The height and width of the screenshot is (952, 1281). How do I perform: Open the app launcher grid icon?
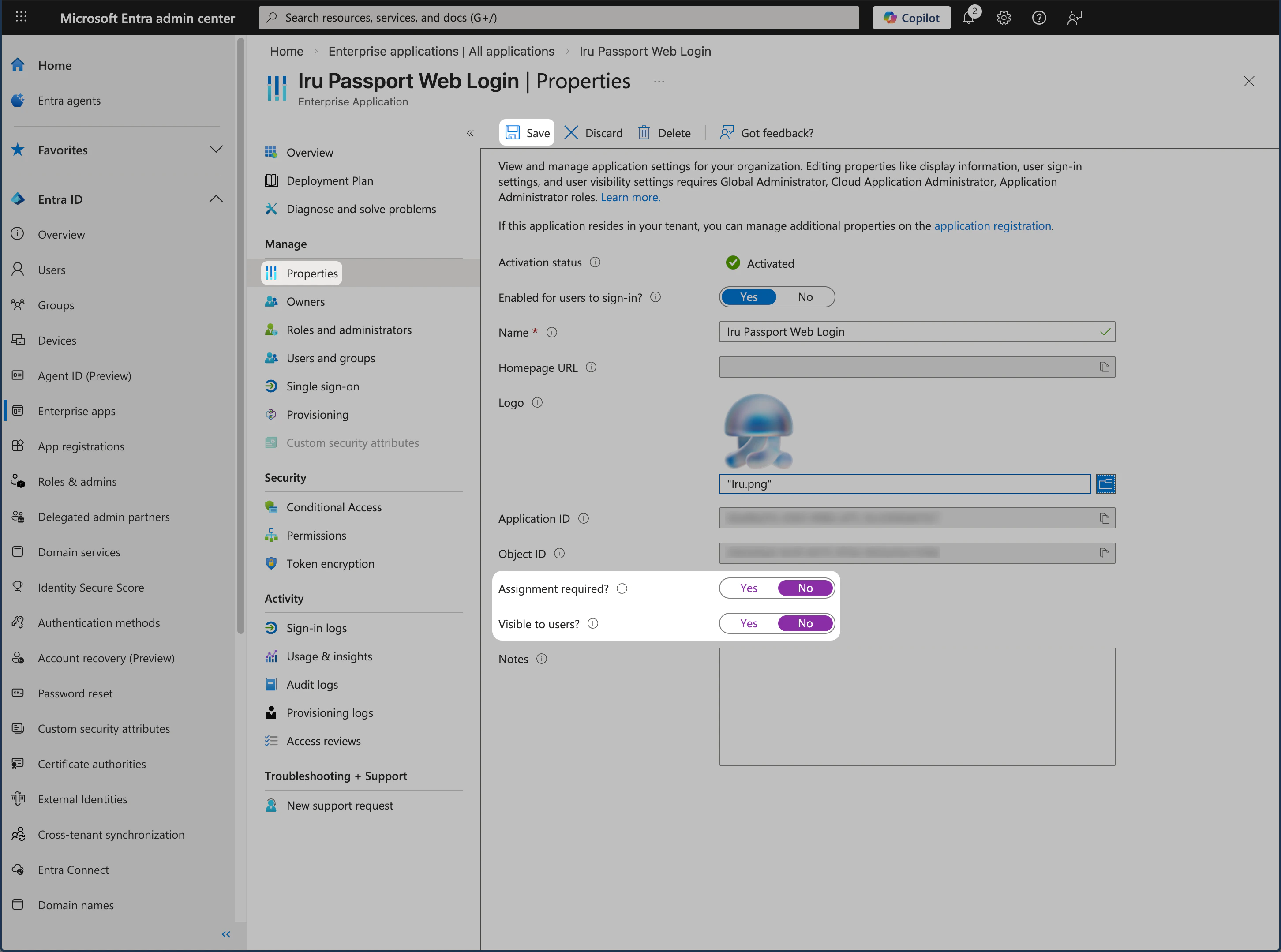(21, 17)
